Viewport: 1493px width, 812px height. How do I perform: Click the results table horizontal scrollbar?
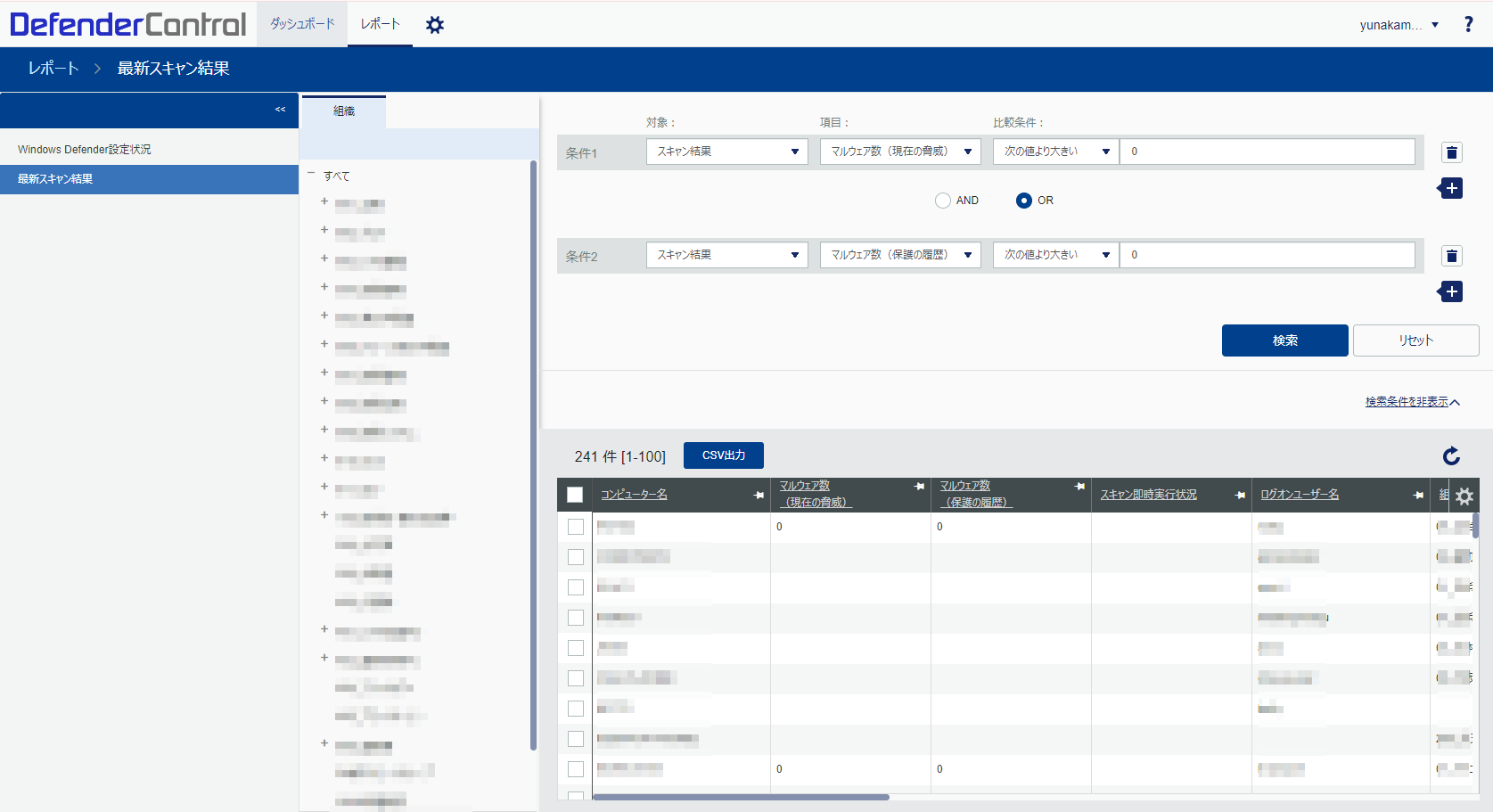click(x=740, y=797)
